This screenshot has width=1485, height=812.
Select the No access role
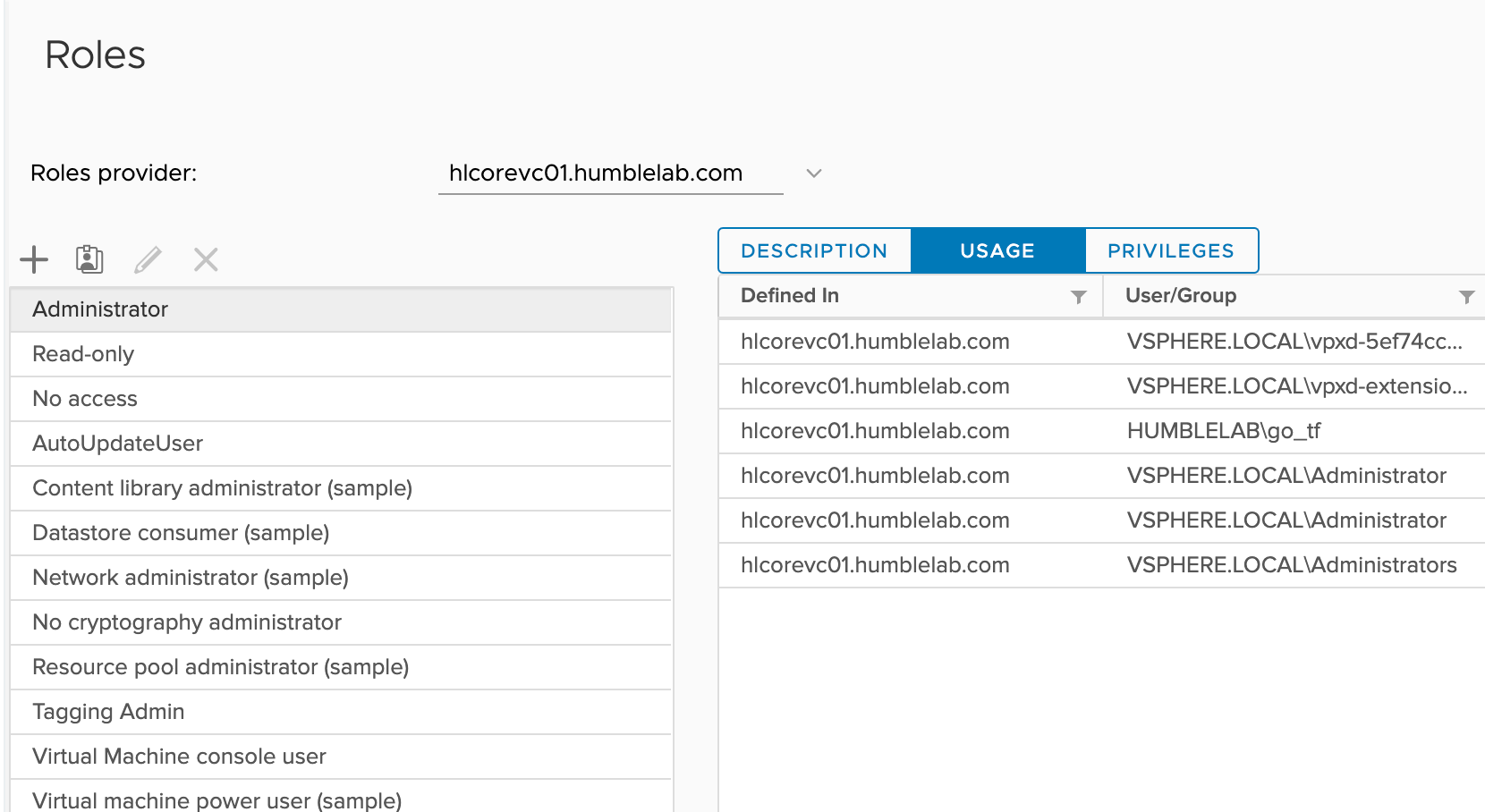(85, 399)
